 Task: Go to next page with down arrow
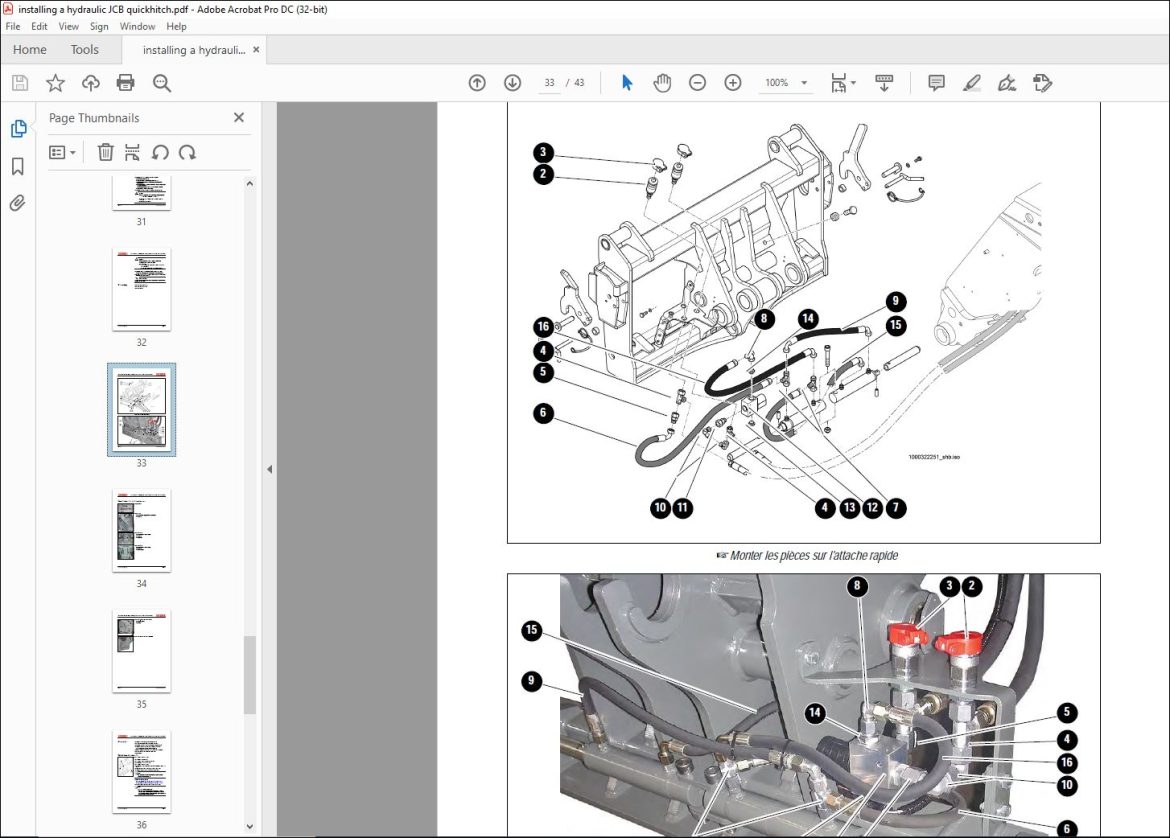[513, 83]
